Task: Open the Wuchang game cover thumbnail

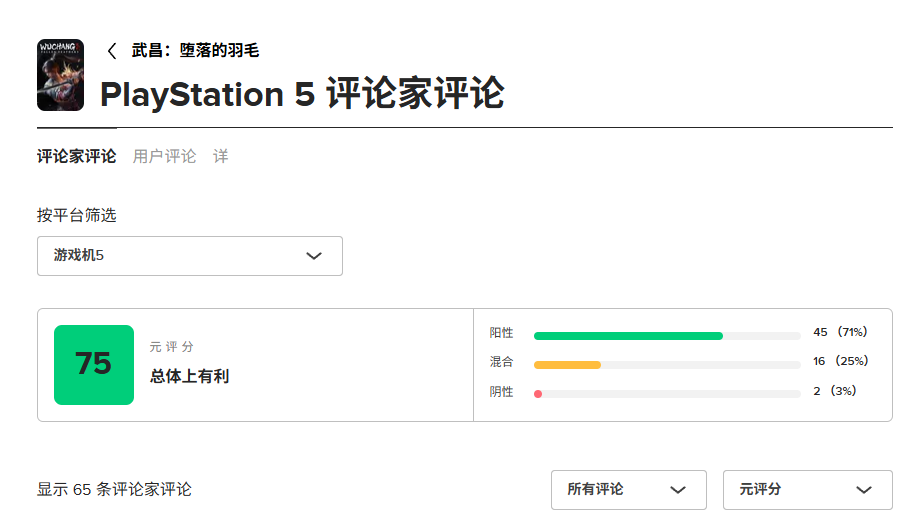Action: [60, 75]
